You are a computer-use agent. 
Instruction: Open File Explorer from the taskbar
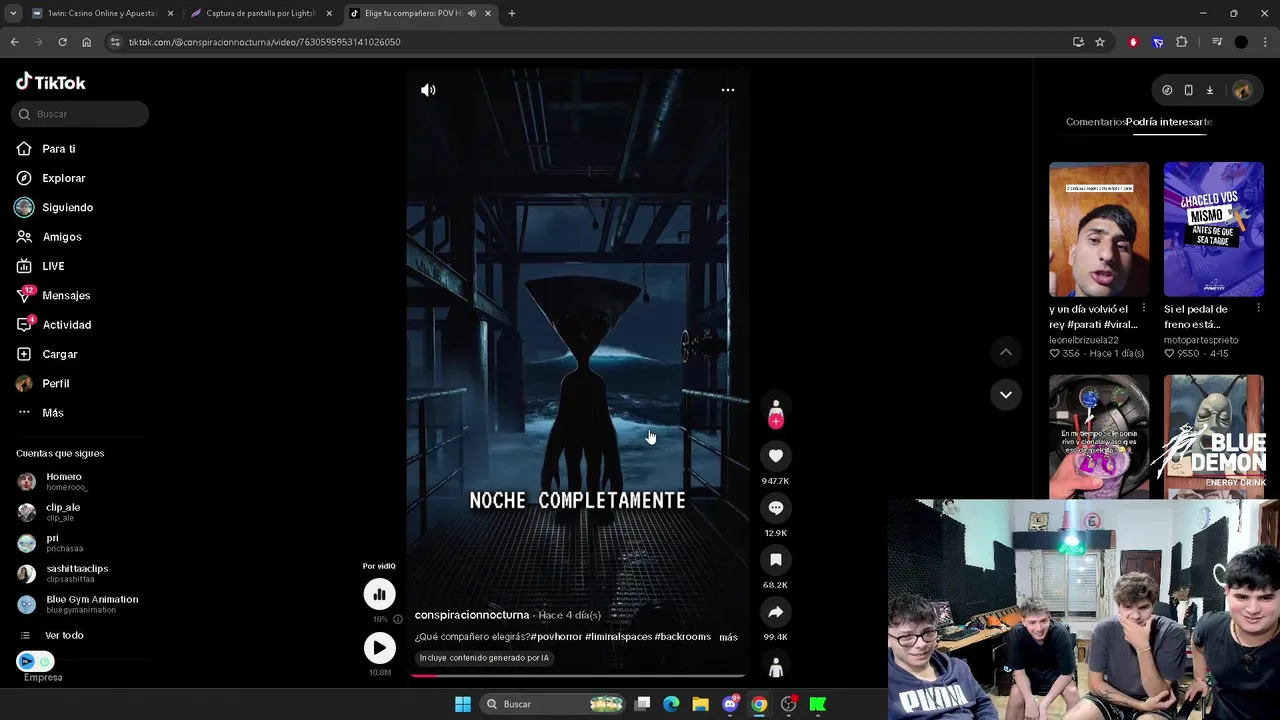[x=700, y=704]
